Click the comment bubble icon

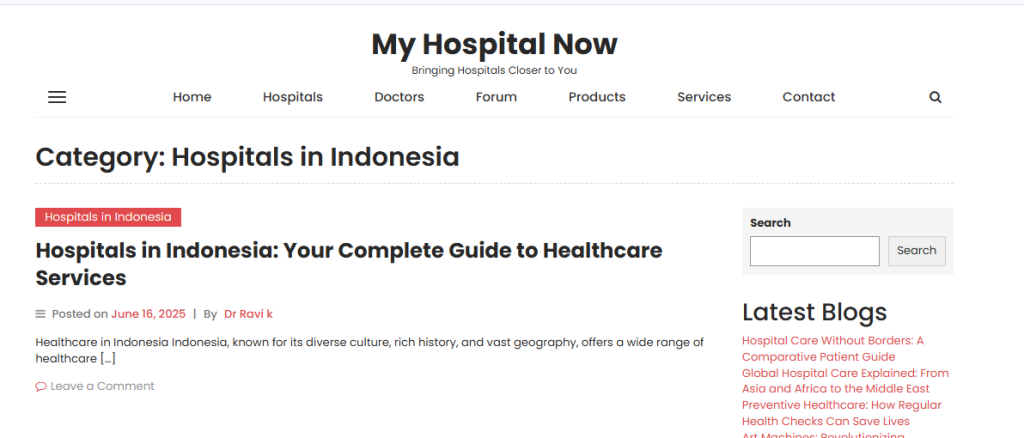pyautogui.click(x=41, y=387)
